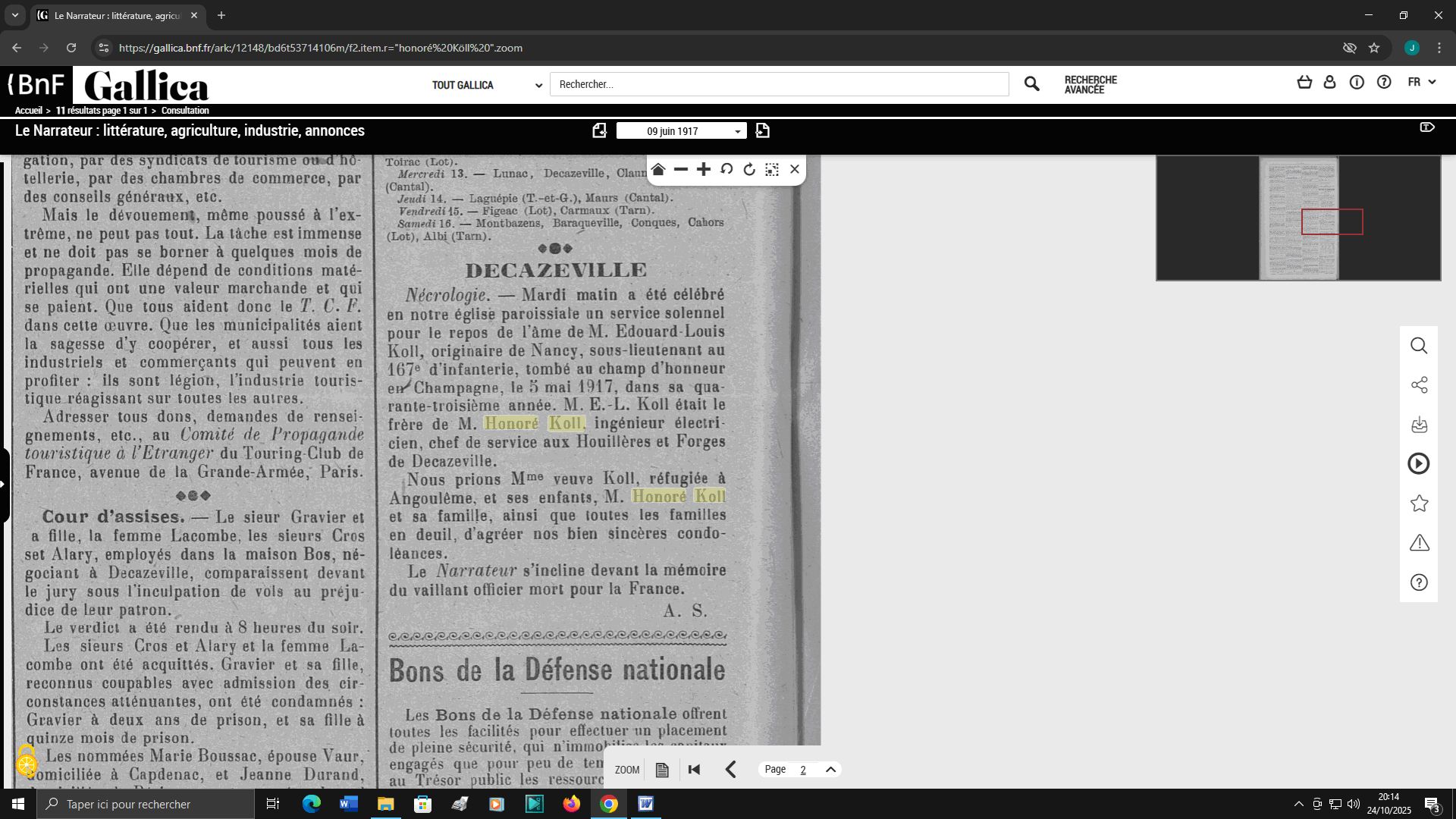Click the Accueil breadcrumb link
This screenshot has height=819, width=1456.
click(29, 111)
